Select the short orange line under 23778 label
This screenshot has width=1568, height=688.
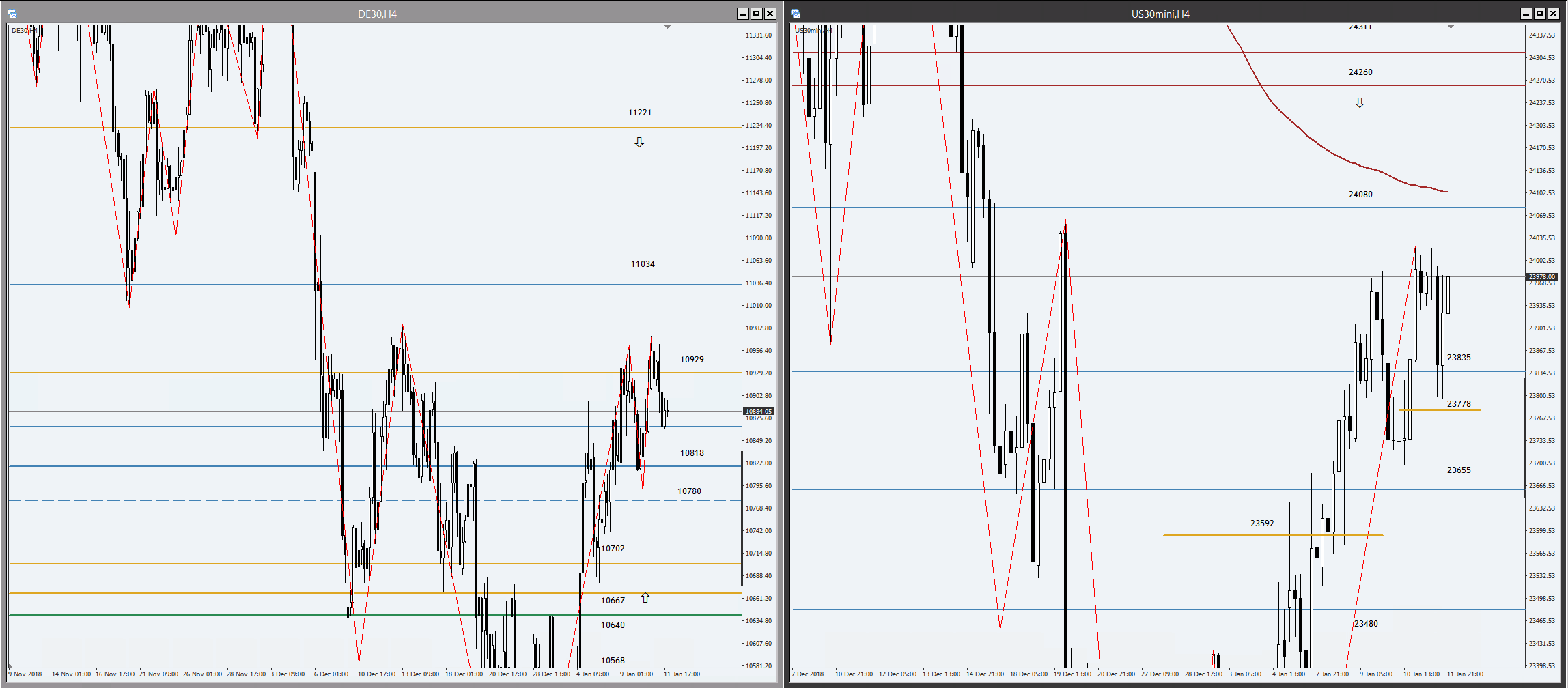pos(1440,410)
